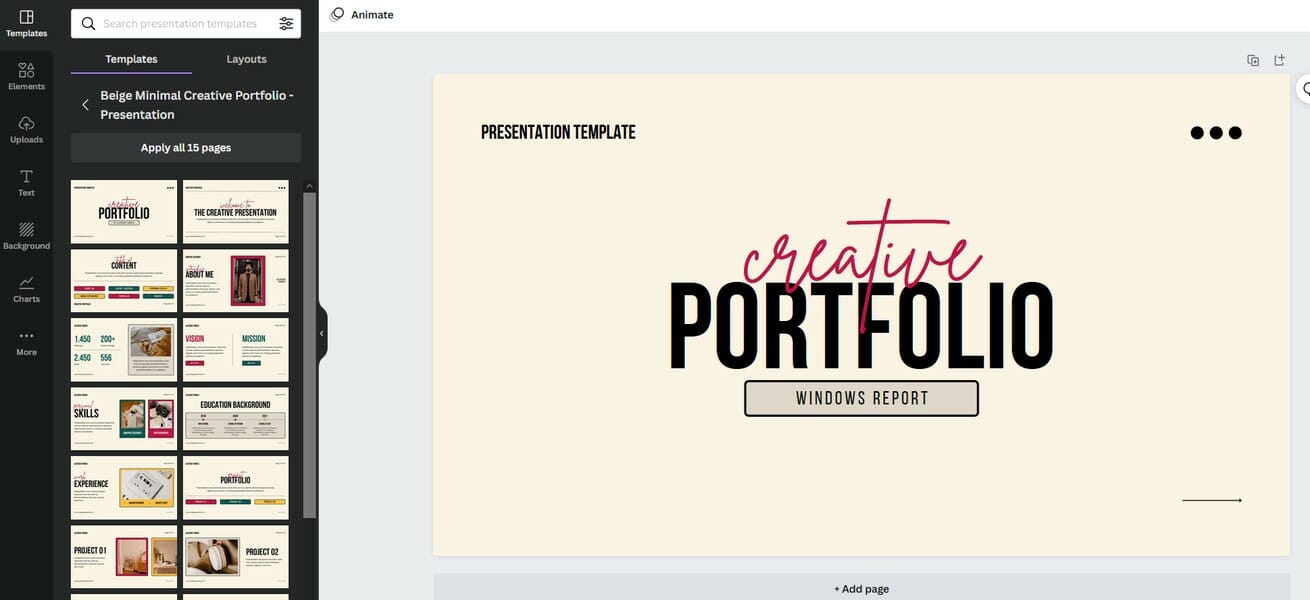The width and height of the screenshot is (1310, 600).
Task: Open the Templates sidebar panel
Action: coord(26,24)
